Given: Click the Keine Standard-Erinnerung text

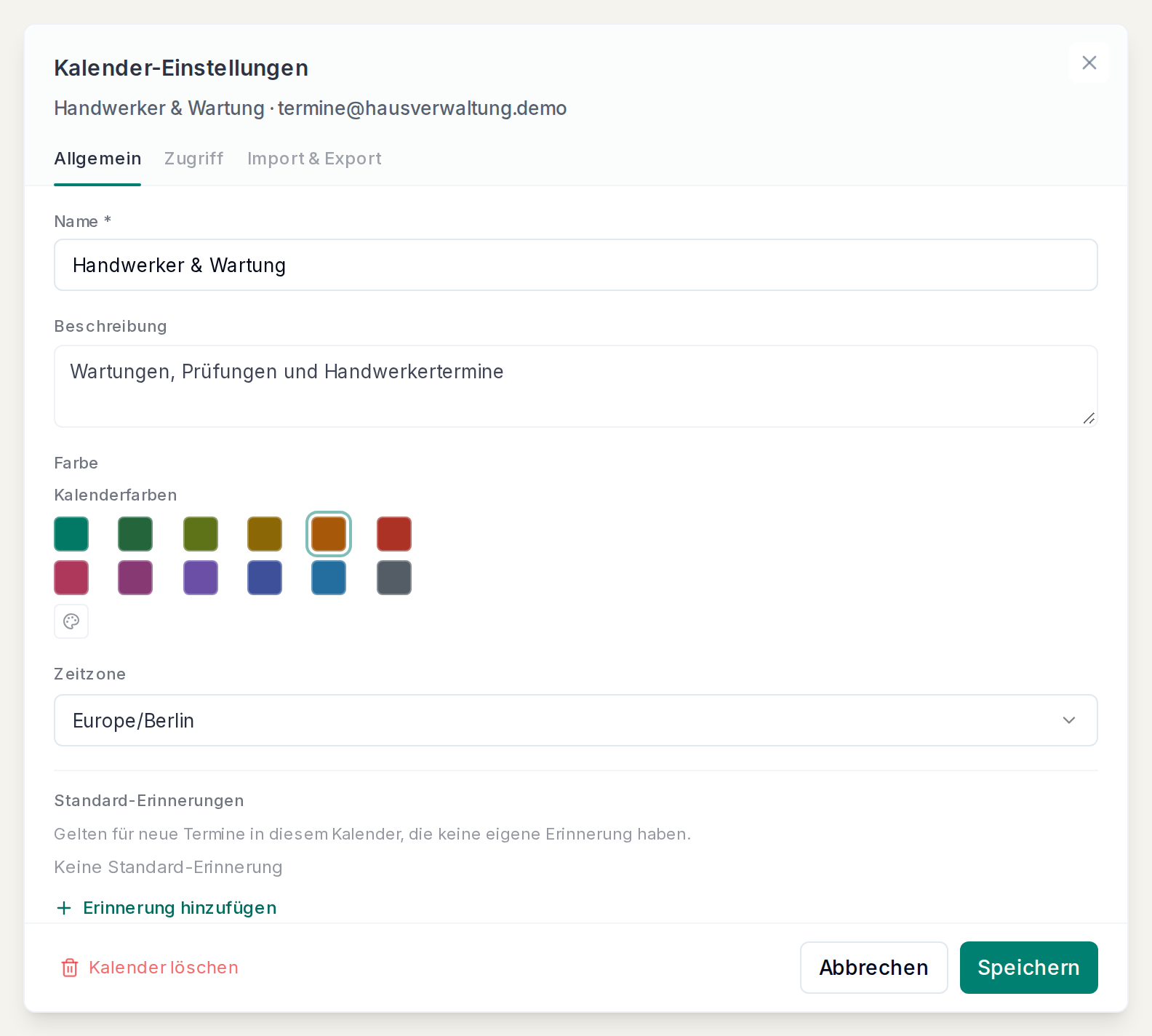Looking at the screenshot, I should coord(168,867).
